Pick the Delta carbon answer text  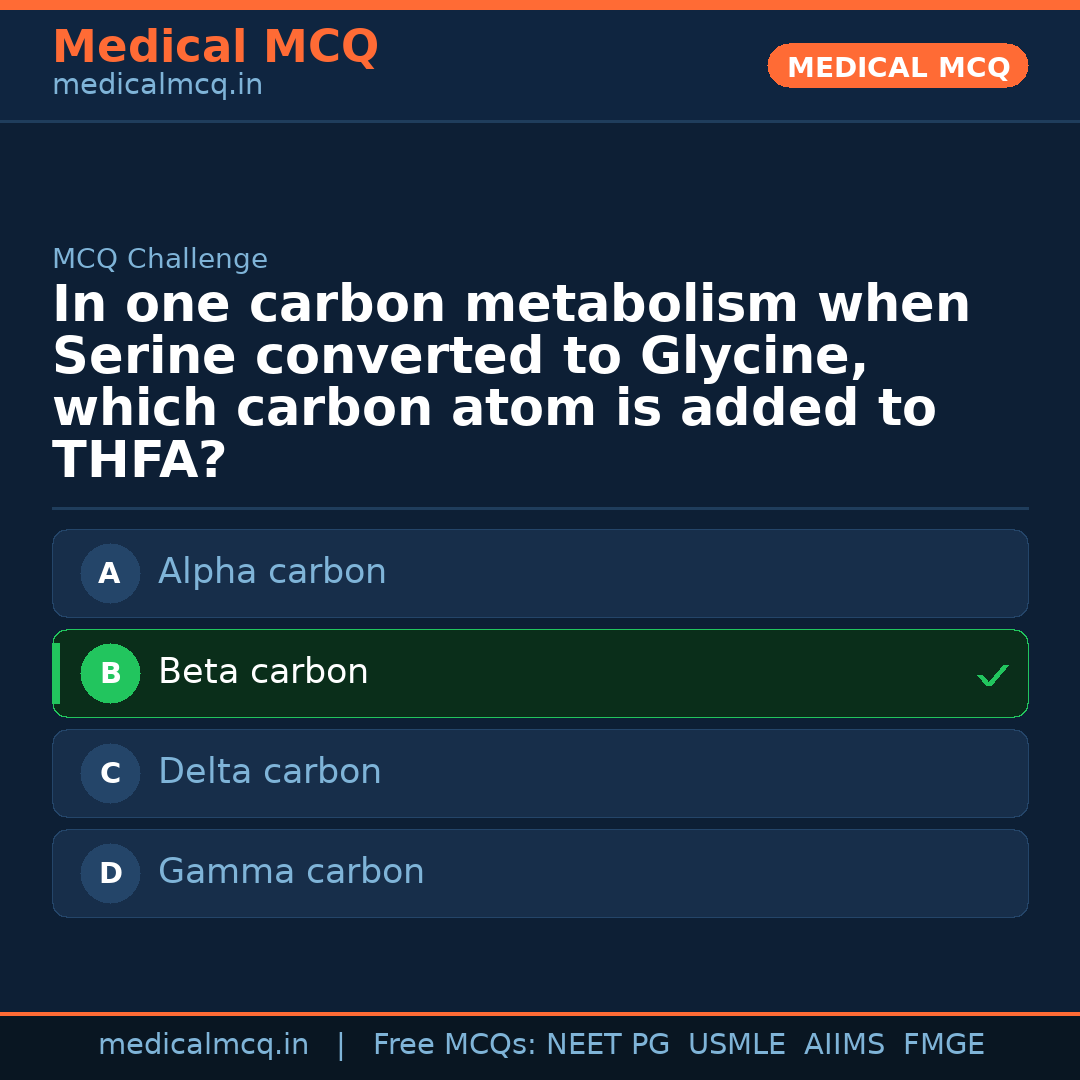tap(270, 772)
